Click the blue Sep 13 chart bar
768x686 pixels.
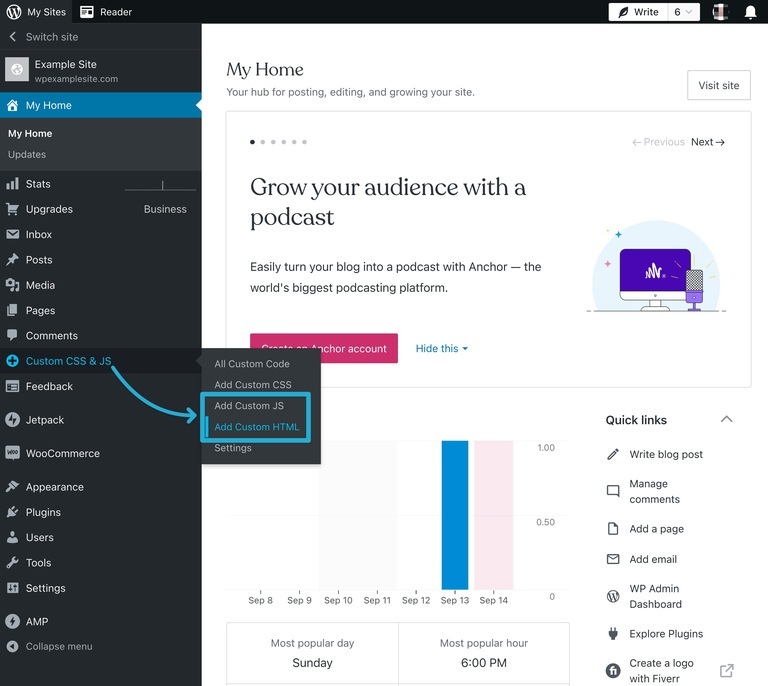click(x=455, y=515)
